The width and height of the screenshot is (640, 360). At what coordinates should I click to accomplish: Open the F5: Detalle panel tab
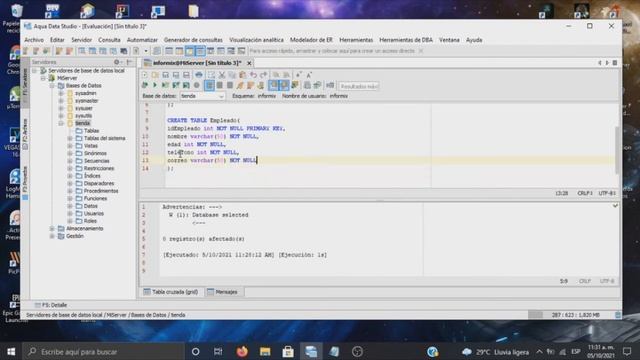[51, 305]
